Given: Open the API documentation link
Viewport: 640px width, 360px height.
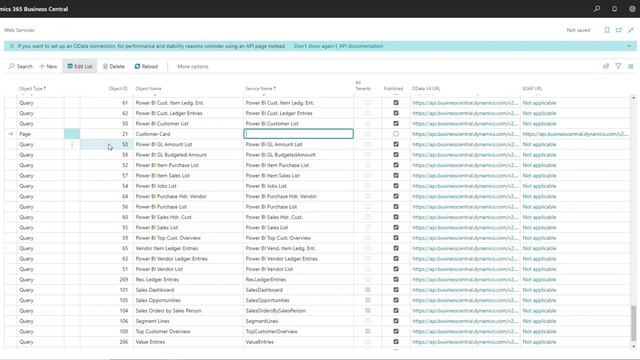Looking at the screenshot, I should tap(361, 46).
